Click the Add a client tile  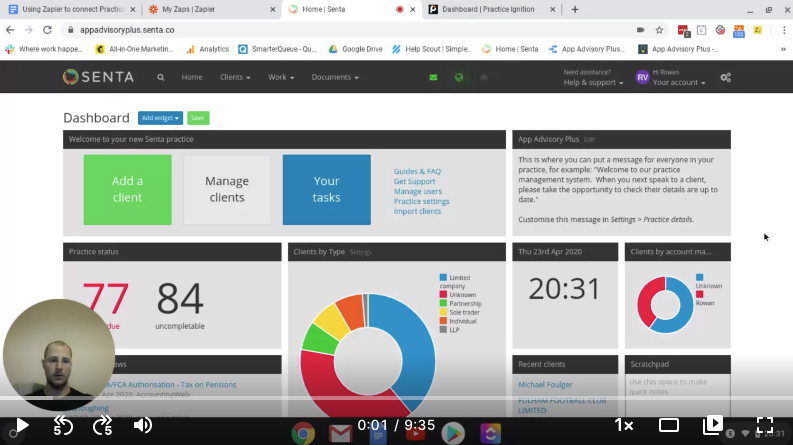[x=127, y=190]
